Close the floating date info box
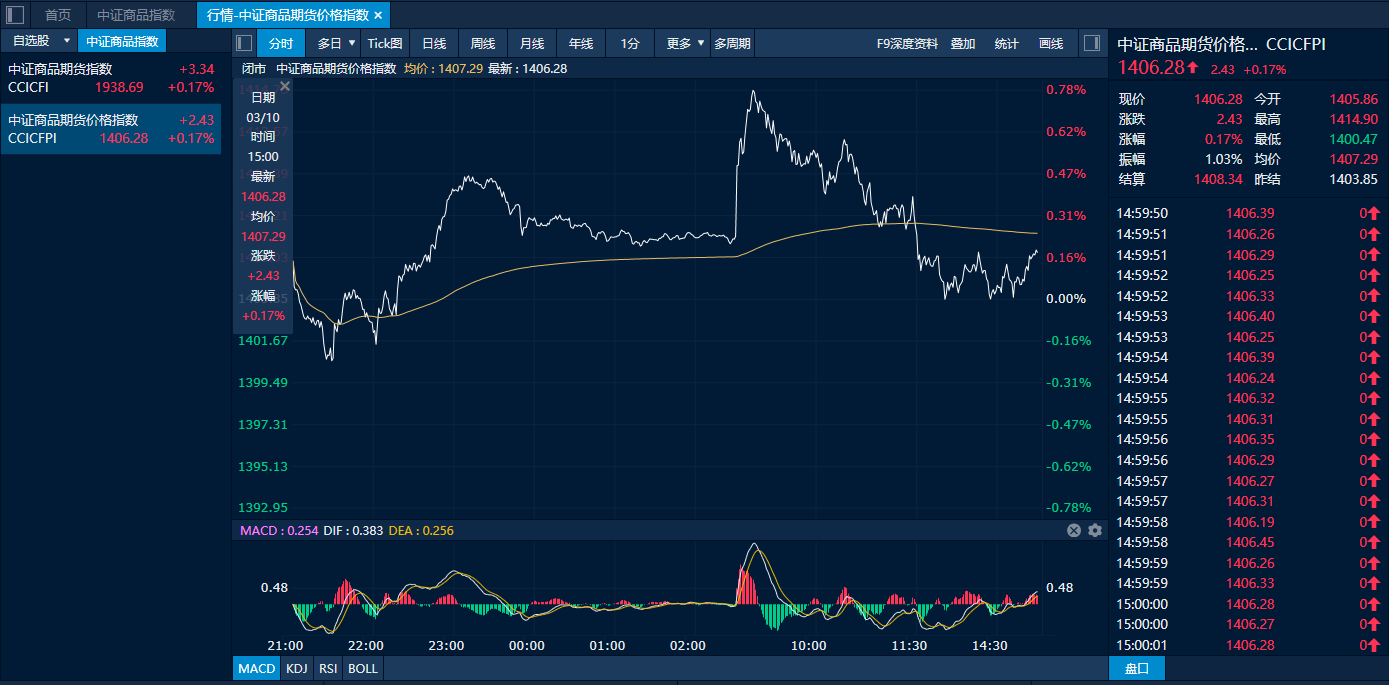The height and width of the screenshot is (685, 1389). point(284,87)
